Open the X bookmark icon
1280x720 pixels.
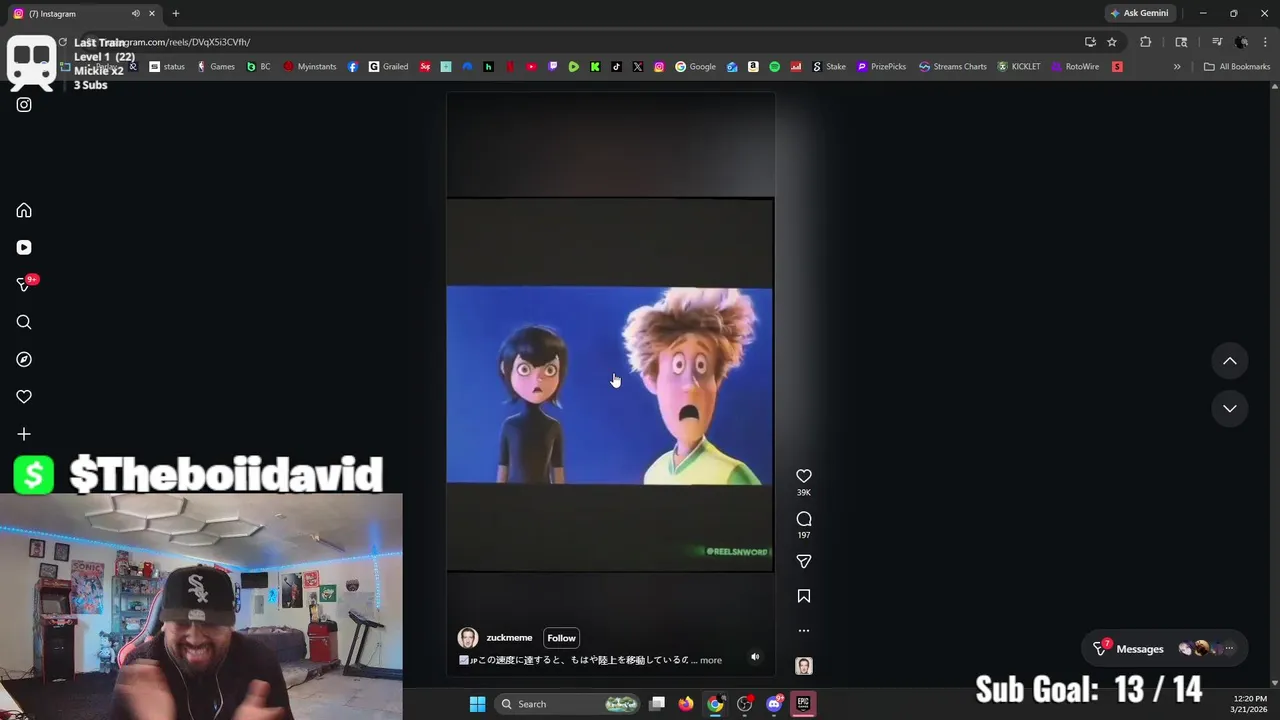[638, 67]
